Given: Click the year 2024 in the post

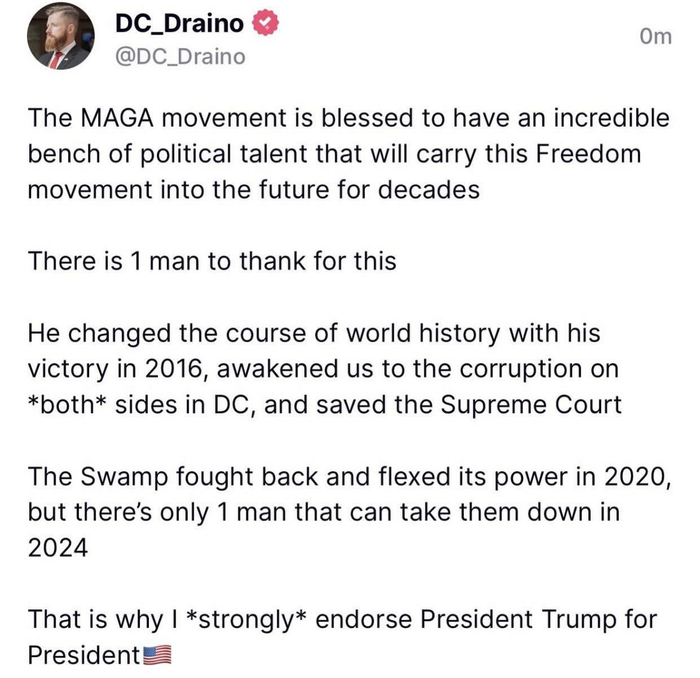Looking at the screenshot, I should [58, 548].
